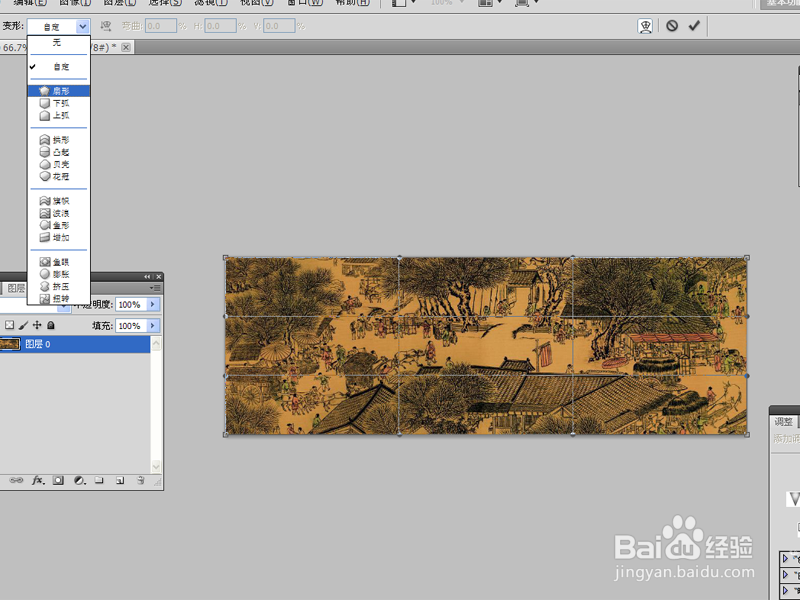The image size is (800, 600).
Task: Toggle lock position cross-arrows icon
Action: point(37,325)
